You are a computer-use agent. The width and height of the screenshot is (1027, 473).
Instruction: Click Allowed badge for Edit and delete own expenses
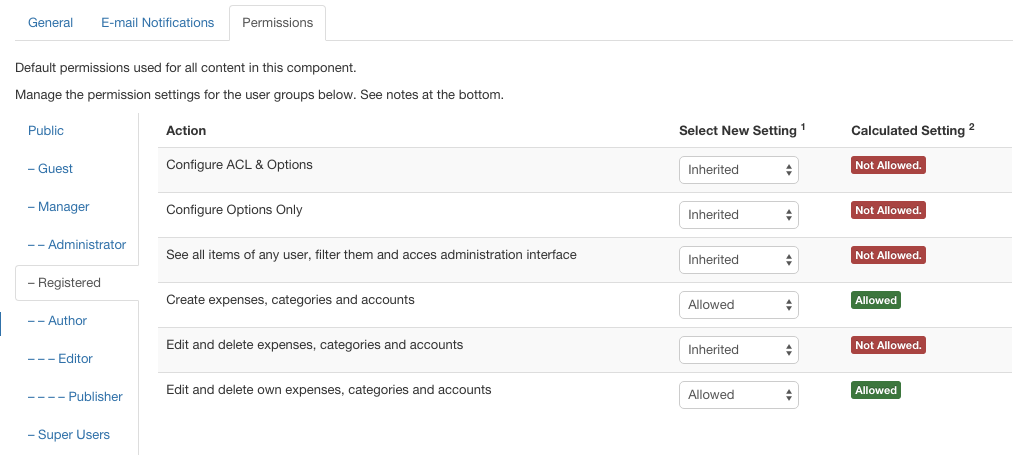pyautogui.click(x=876, y=390)
